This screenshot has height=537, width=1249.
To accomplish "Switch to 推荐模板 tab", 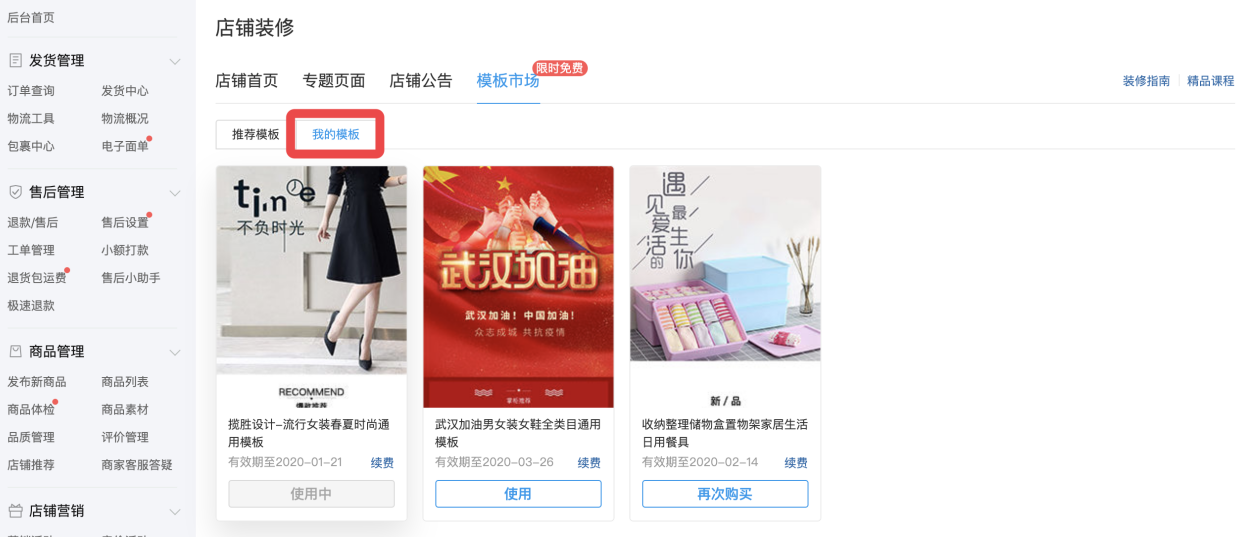I will pos(256,134).
